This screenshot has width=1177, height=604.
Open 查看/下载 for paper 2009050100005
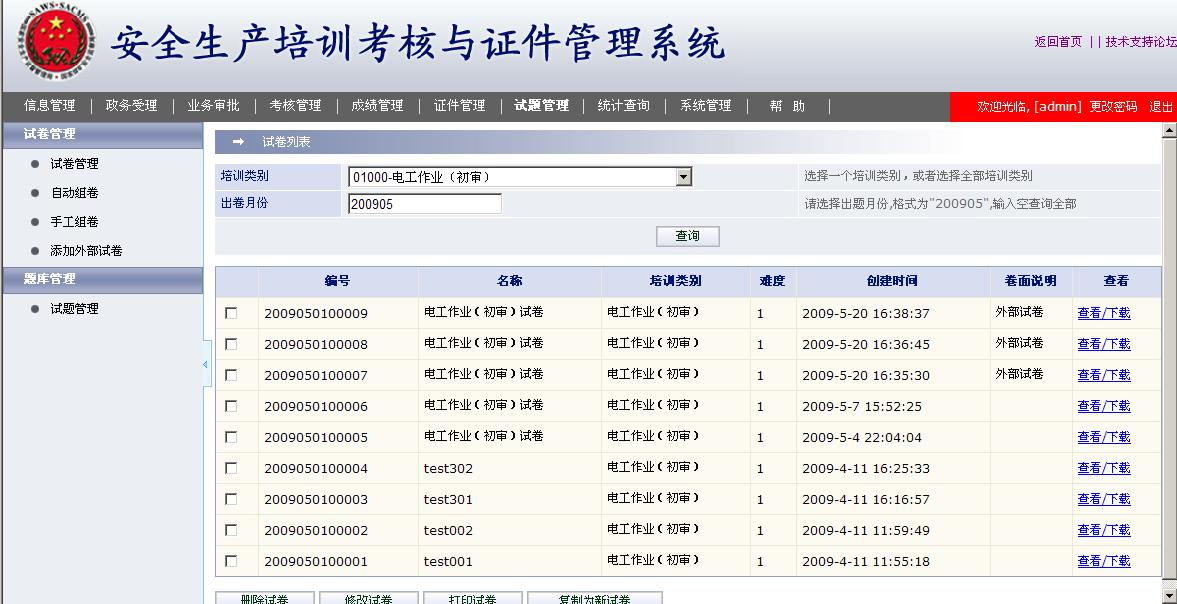(1103, 437)
